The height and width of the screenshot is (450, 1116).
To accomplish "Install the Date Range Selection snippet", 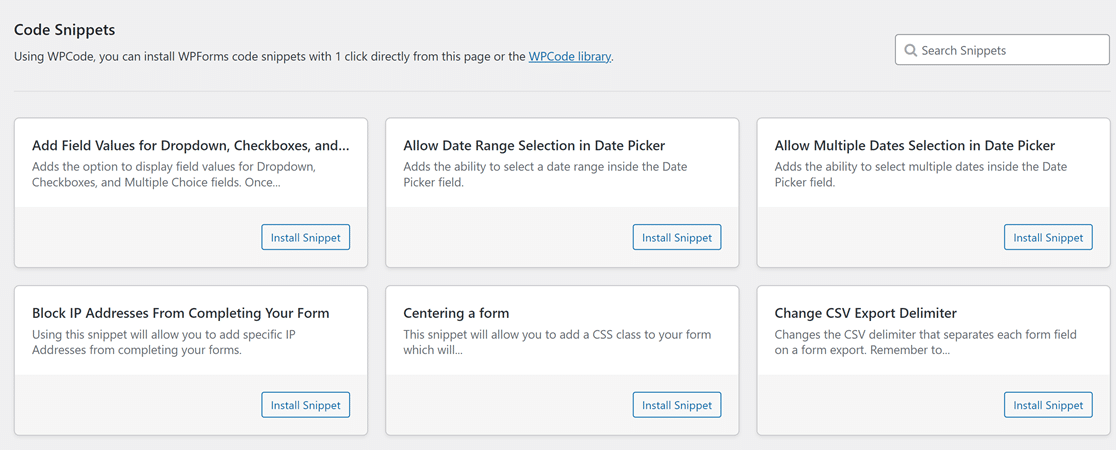I will pos(676,238).
